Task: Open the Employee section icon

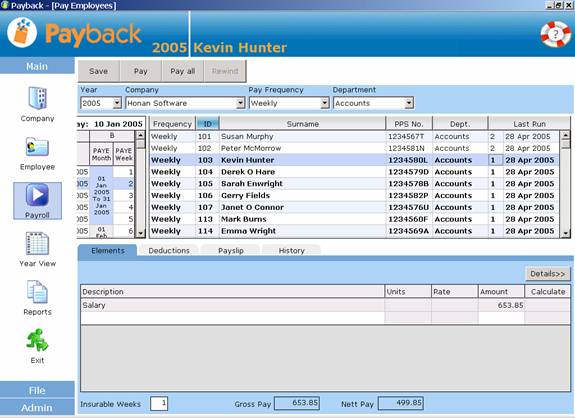Action: click(37, 148)
